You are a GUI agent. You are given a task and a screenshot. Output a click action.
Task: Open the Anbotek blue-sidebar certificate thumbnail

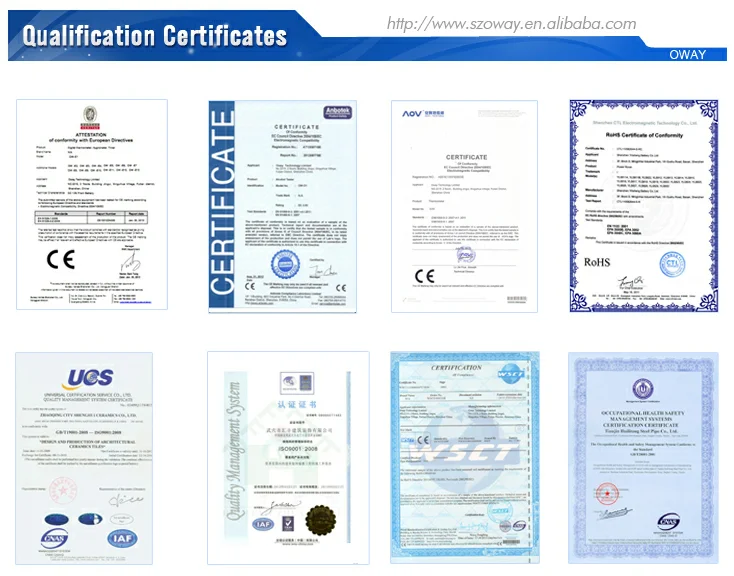(x=282, y=206)
